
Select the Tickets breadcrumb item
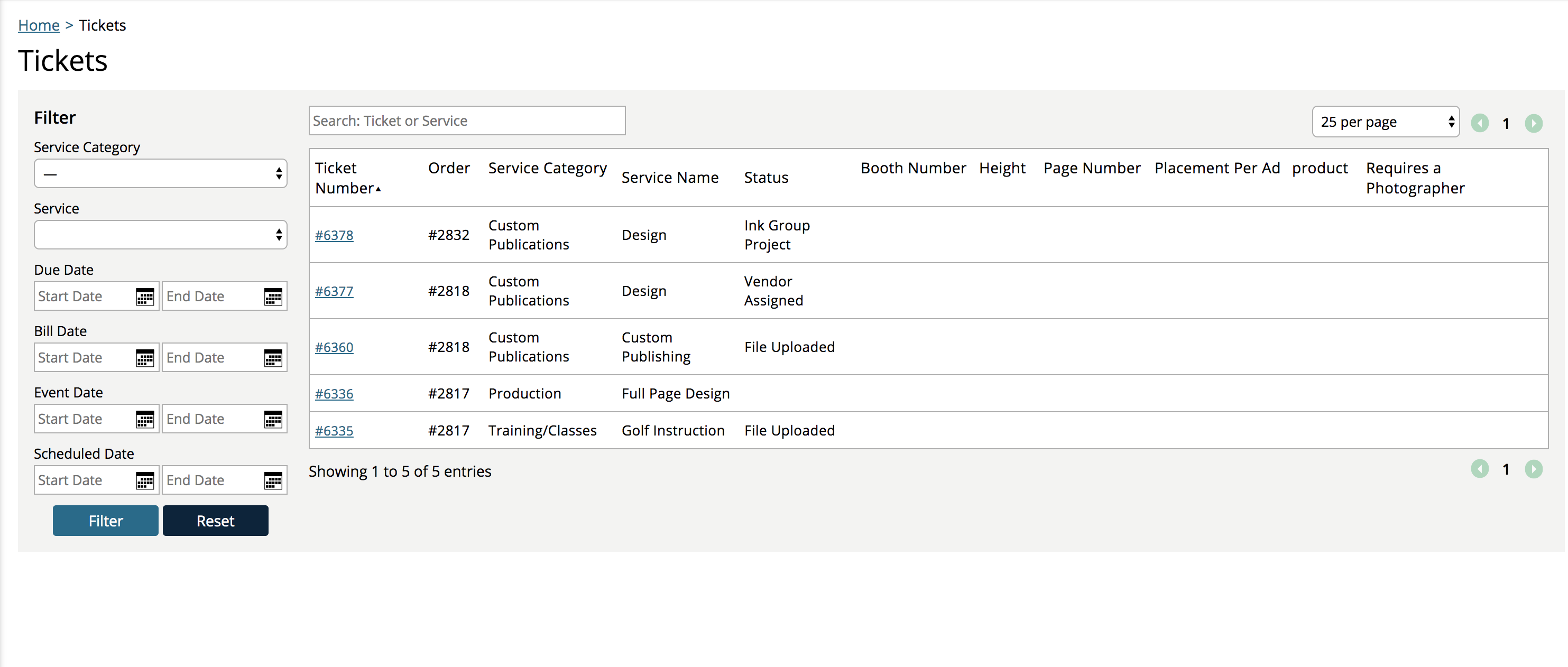[x=102, y=25]
